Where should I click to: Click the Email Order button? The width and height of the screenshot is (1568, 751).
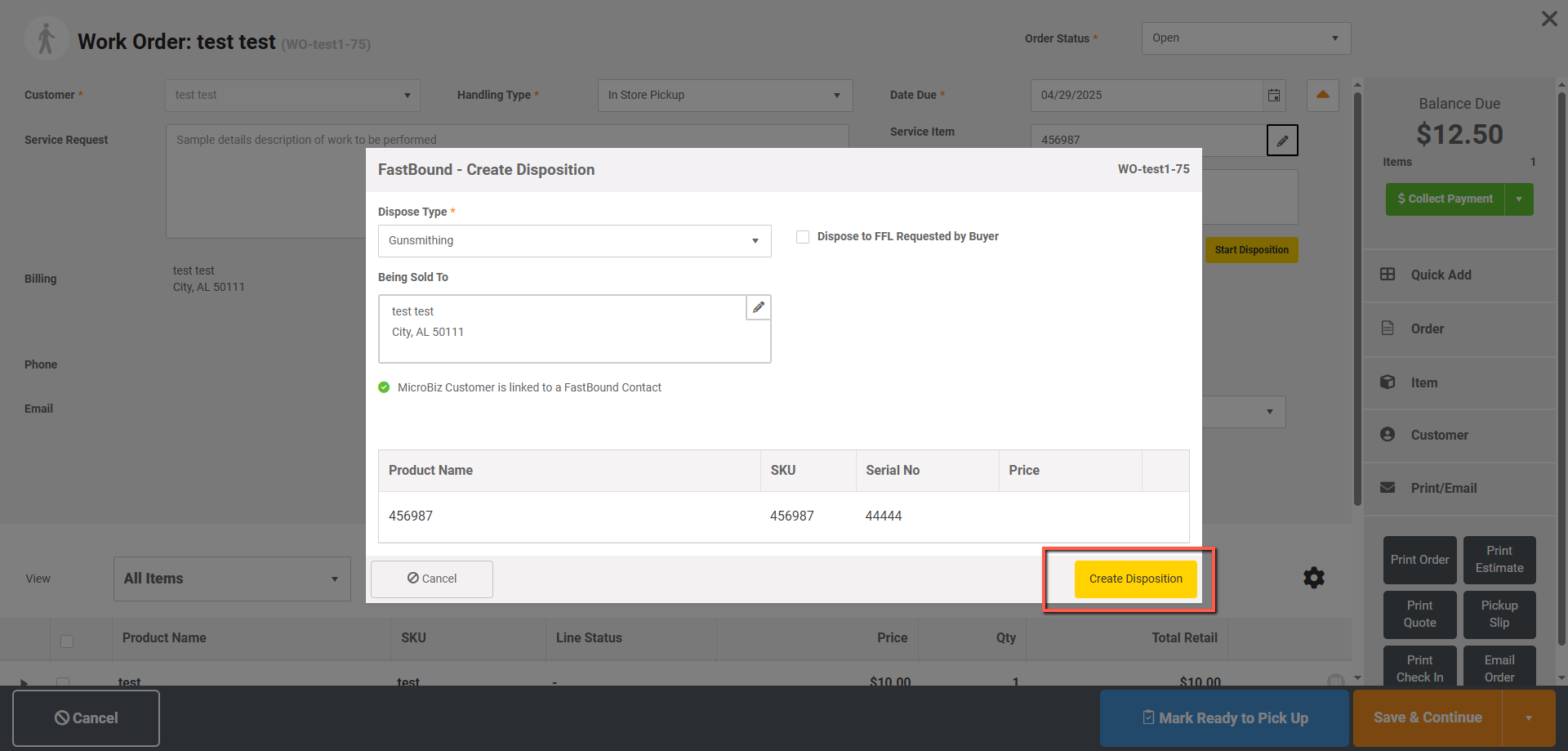[1499, 666]
